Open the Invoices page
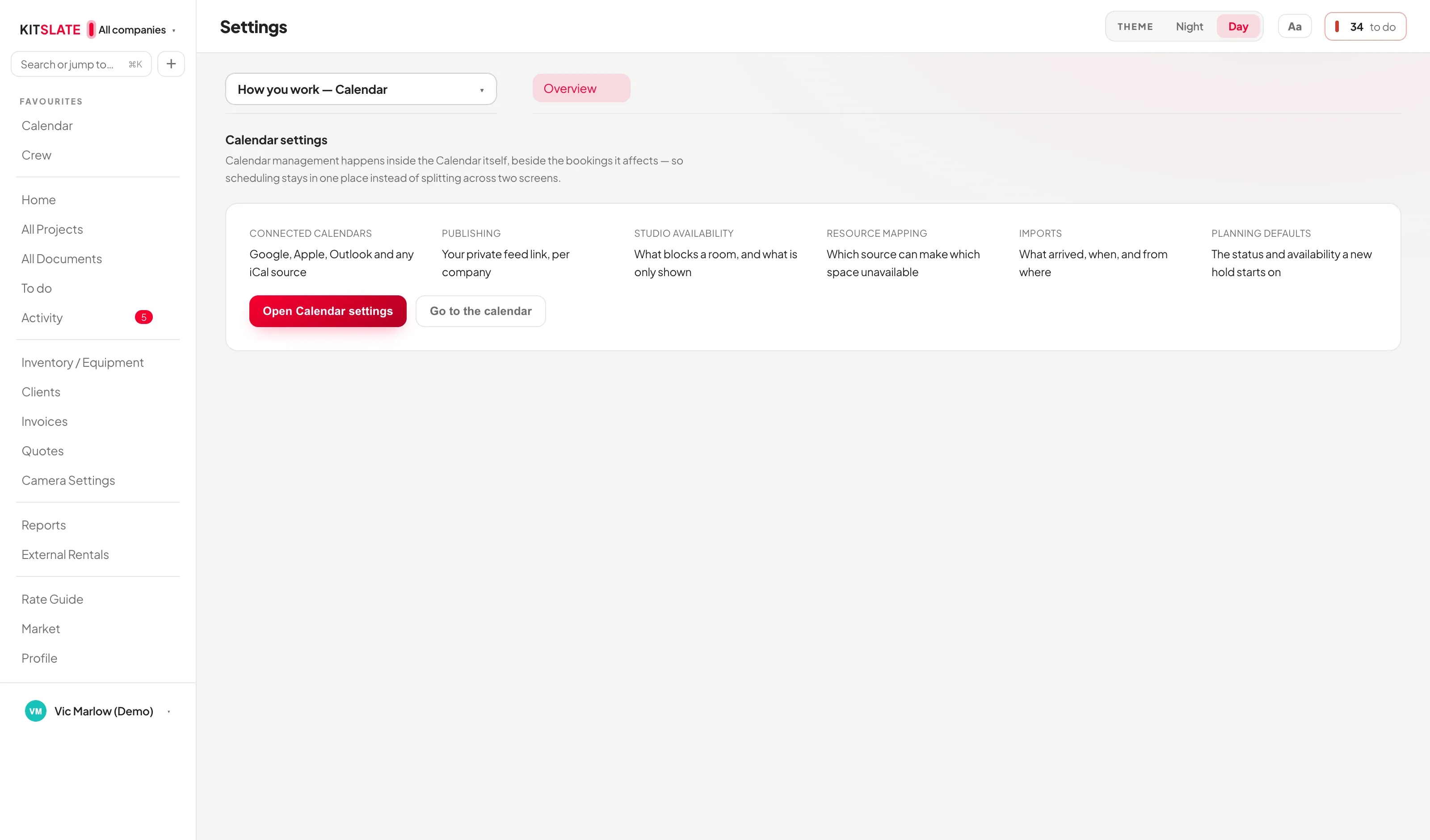The height and width of the screenshot is (840, 1430). (x=44, y=422)
